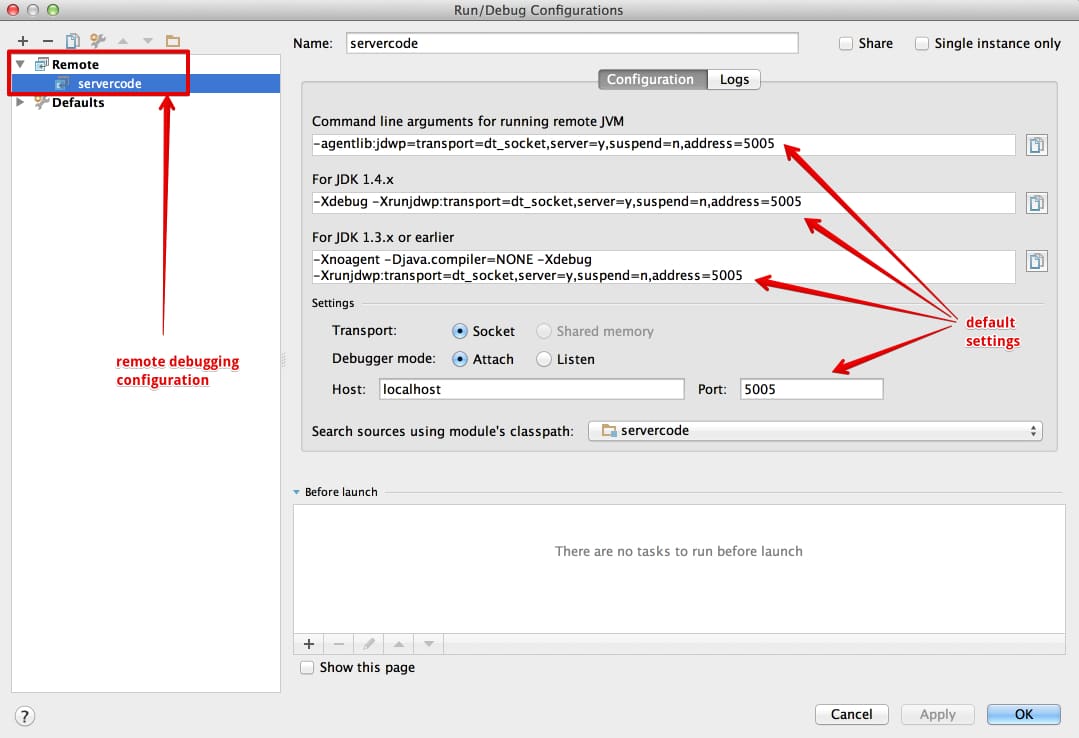Open the Configuration tab
This screenshot has width=1079, height=738.
point(652,79)
